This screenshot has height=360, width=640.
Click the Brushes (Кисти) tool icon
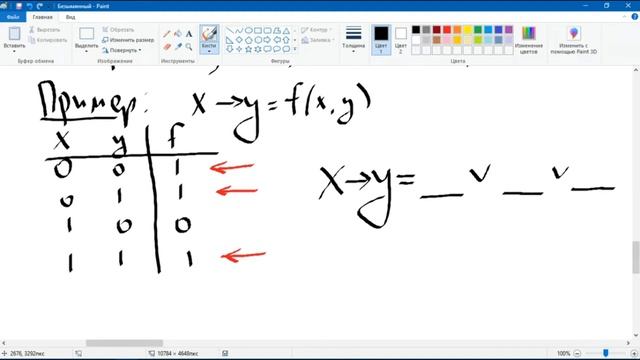pyautogui.click(x=209, y=34)
